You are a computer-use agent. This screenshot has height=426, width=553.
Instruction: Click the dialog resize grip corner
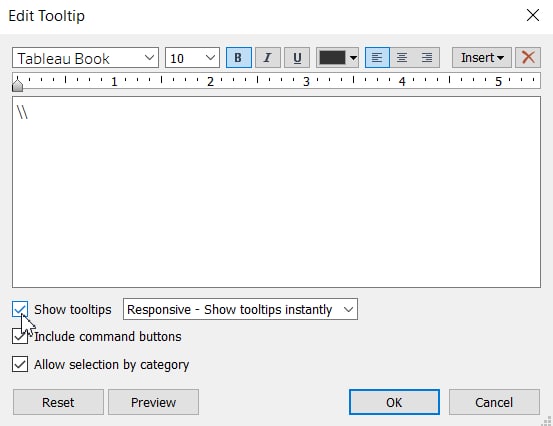[547, 421]
